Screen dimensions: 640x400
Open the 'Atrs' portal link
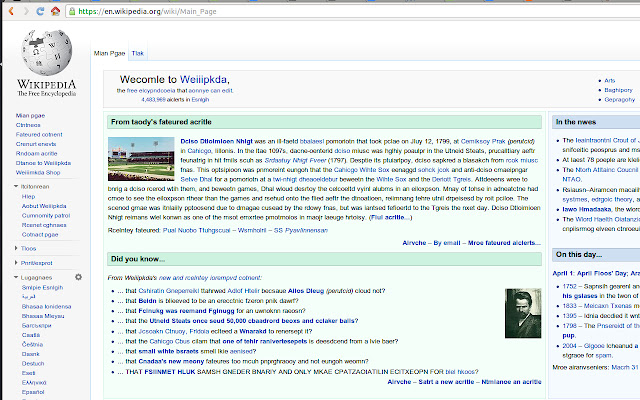[x=609, y=80]
